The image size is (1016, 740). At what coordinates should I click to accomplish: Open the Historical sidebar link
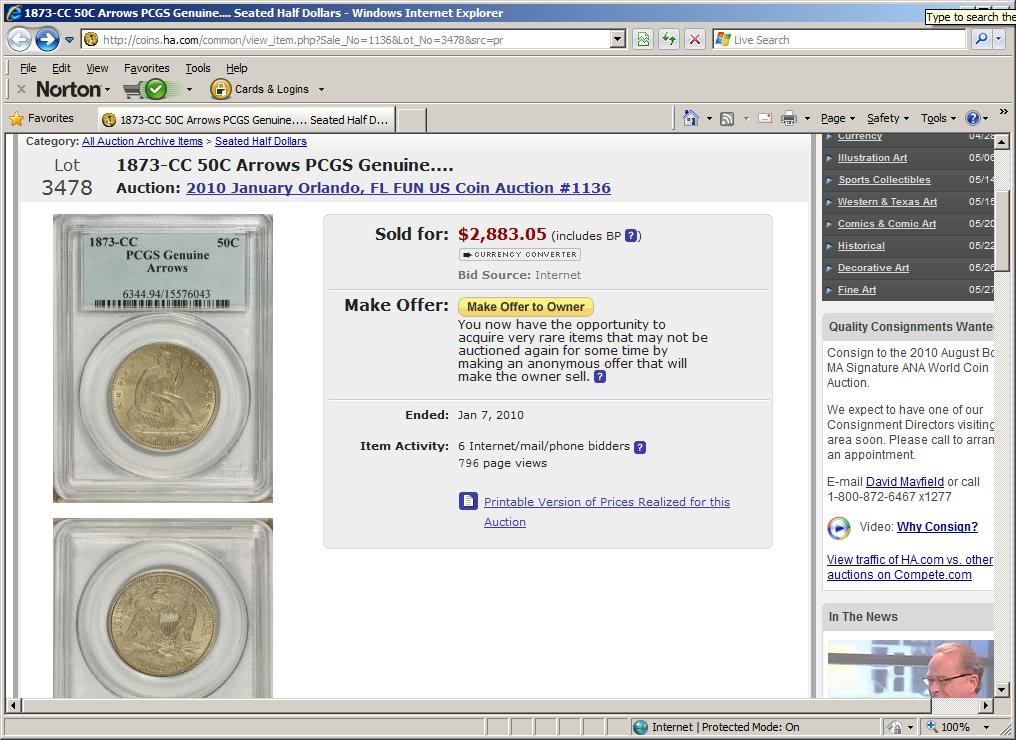pos(861,246)
